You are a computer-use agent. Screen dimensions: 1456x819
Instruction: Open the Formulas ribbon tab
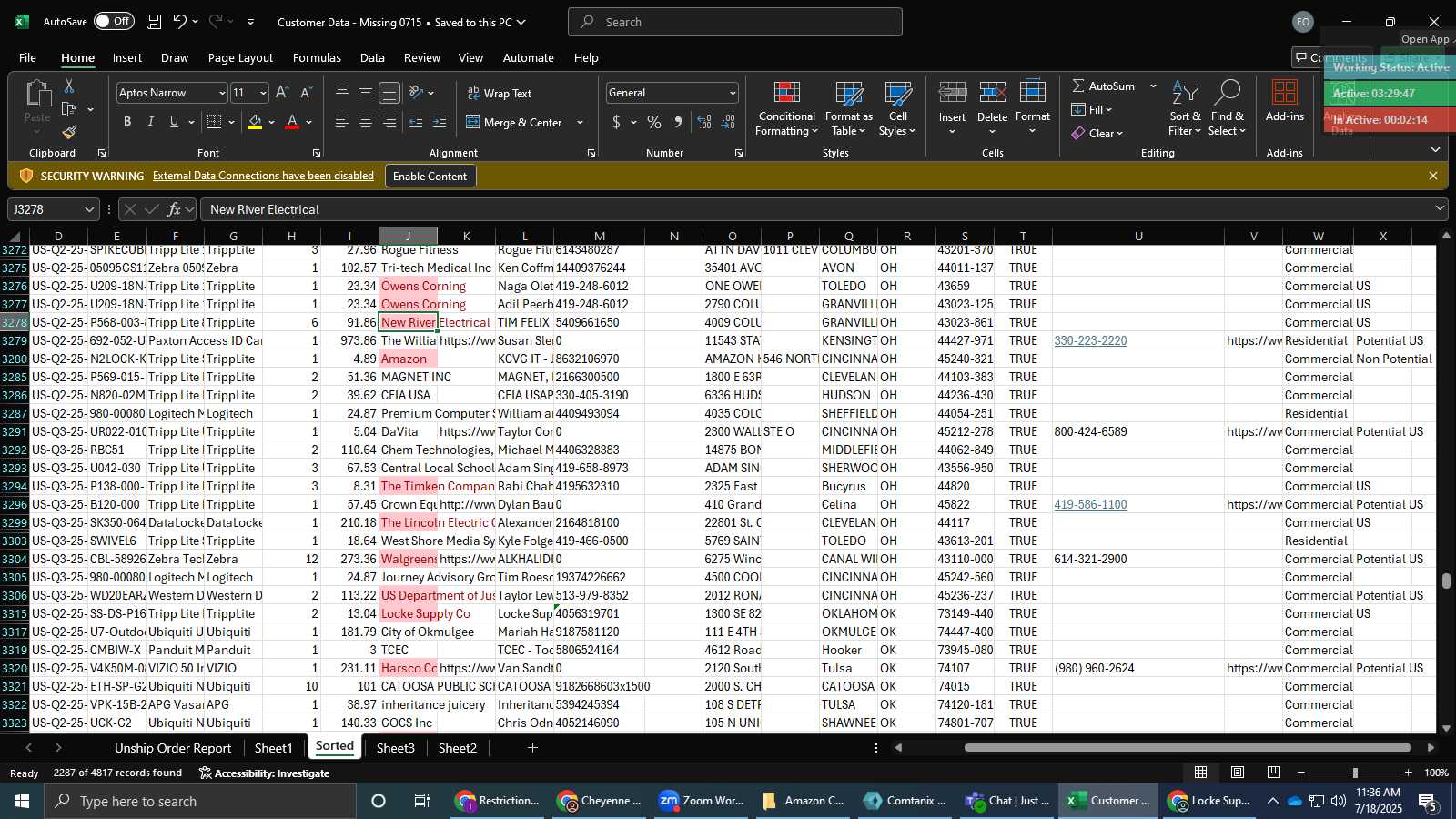[317, 57]
